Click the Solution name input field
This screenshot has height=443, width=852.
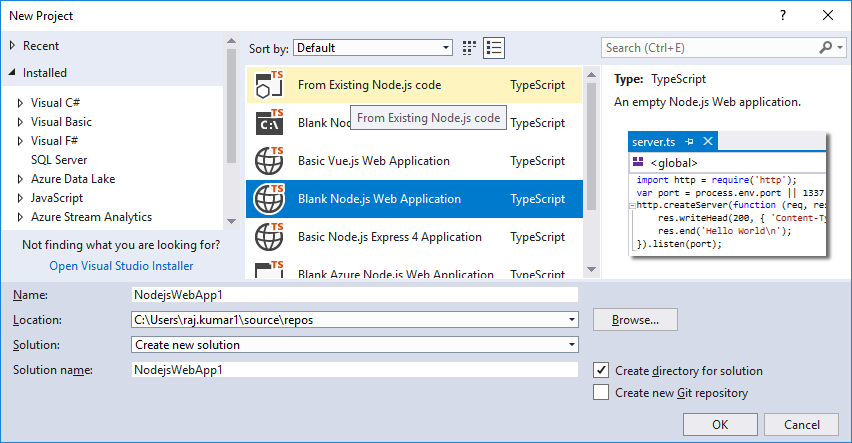tap(355, 370)
